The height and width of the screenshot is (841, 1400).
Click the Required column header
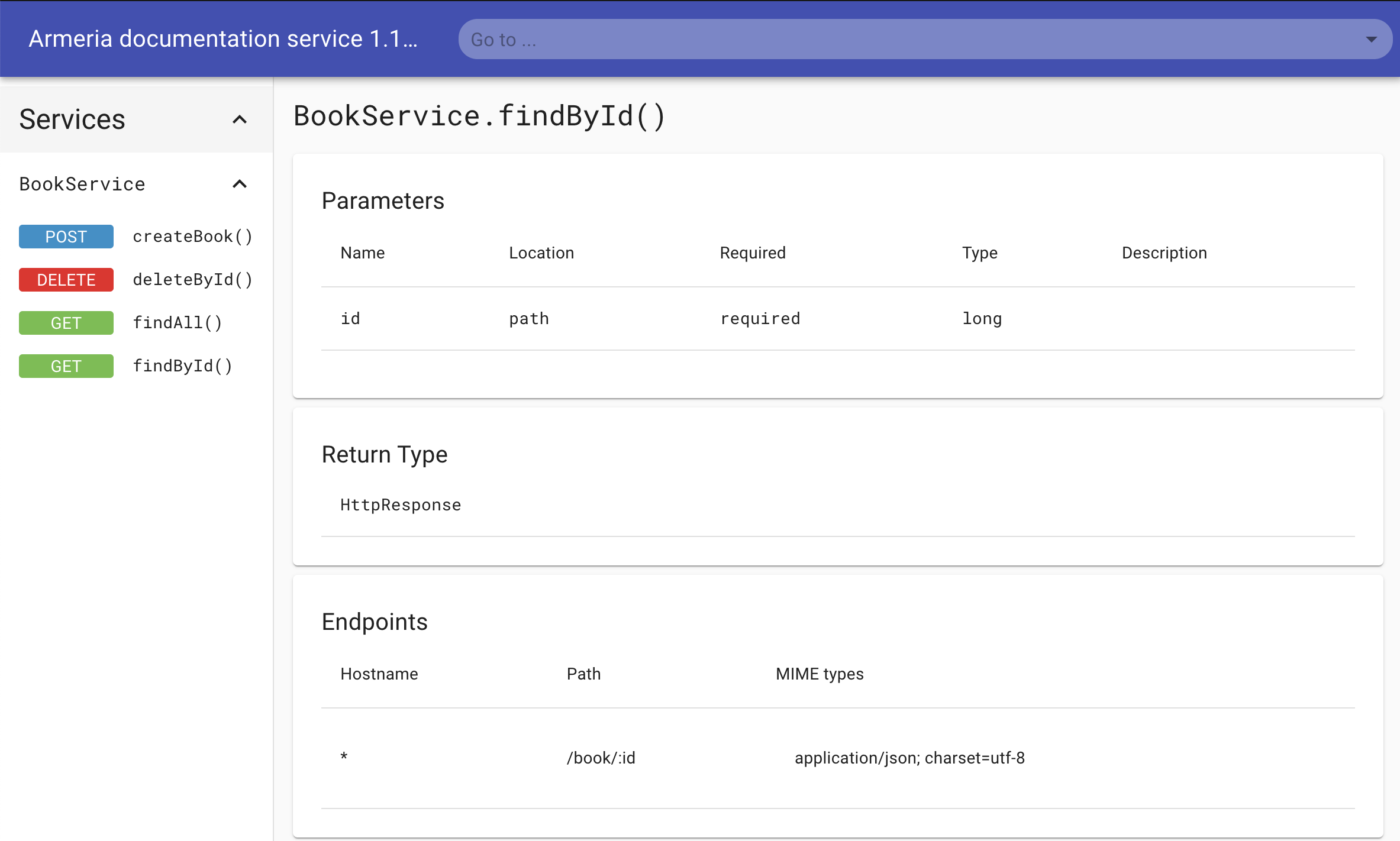coord(752,253)
